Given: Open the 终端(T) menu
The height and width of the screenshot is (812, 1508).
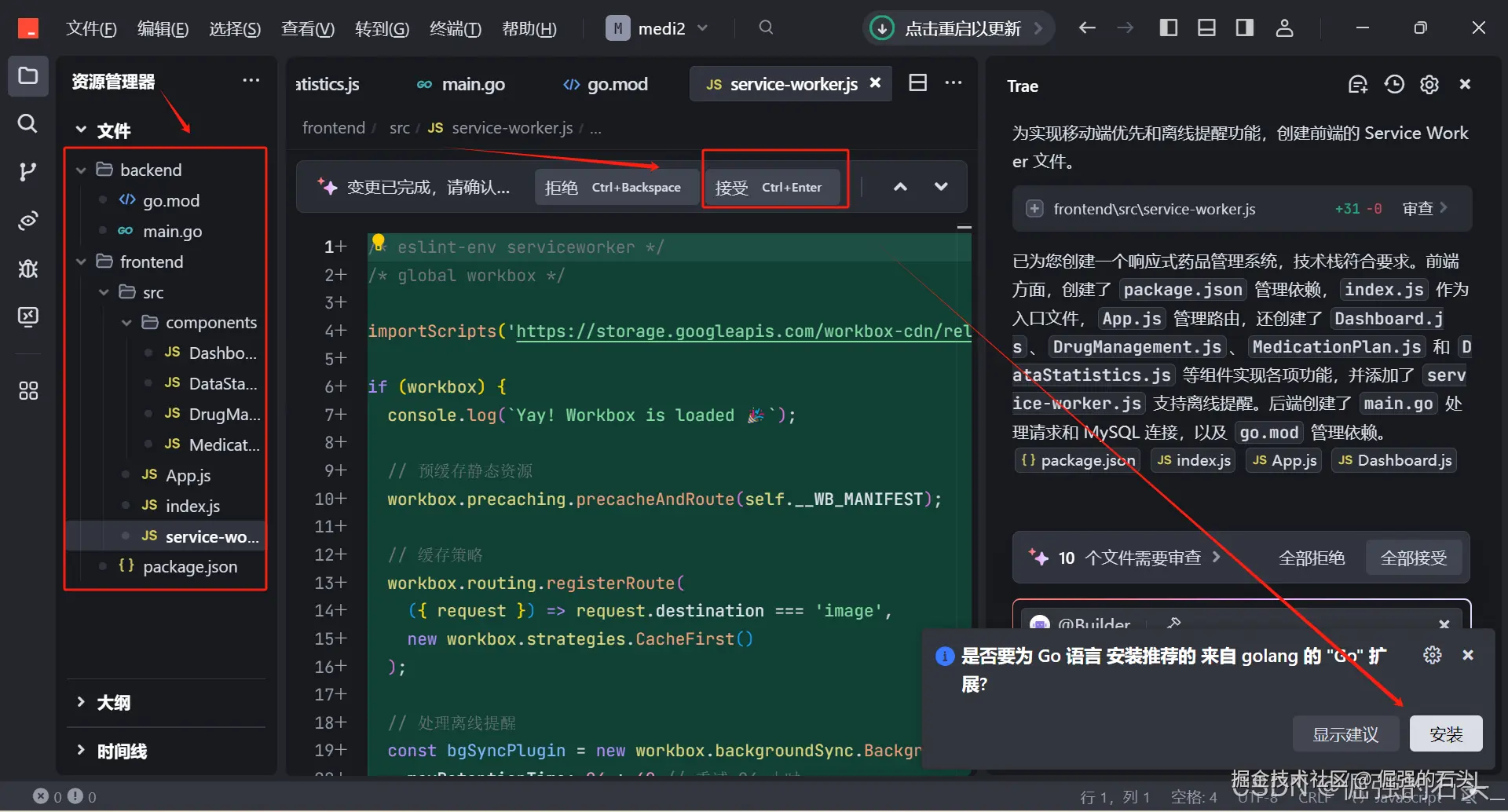Looking at the screenshot, I should [456, 29].
